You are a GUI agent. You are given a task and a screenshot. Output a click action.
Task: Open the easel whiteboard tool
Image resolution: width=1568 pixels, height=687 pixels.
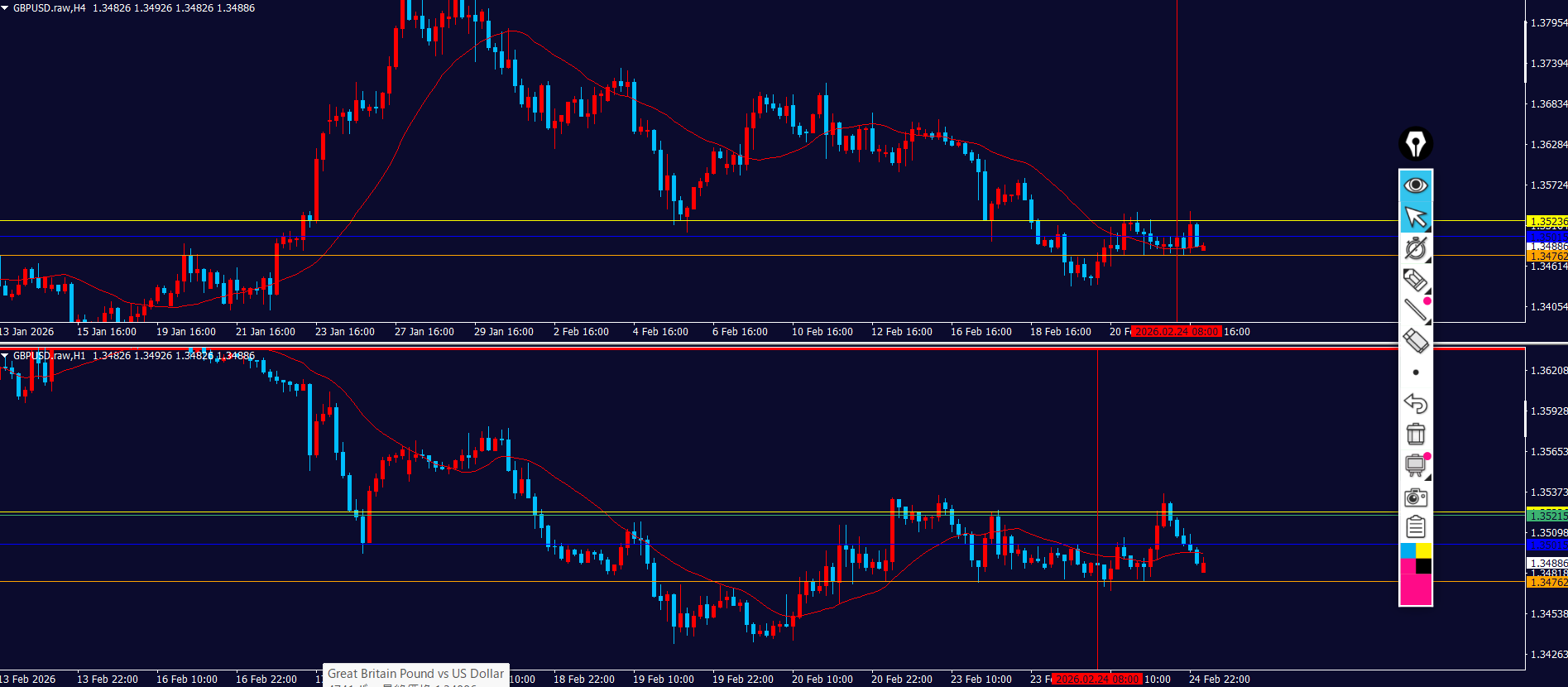(x=1415, y=465)
